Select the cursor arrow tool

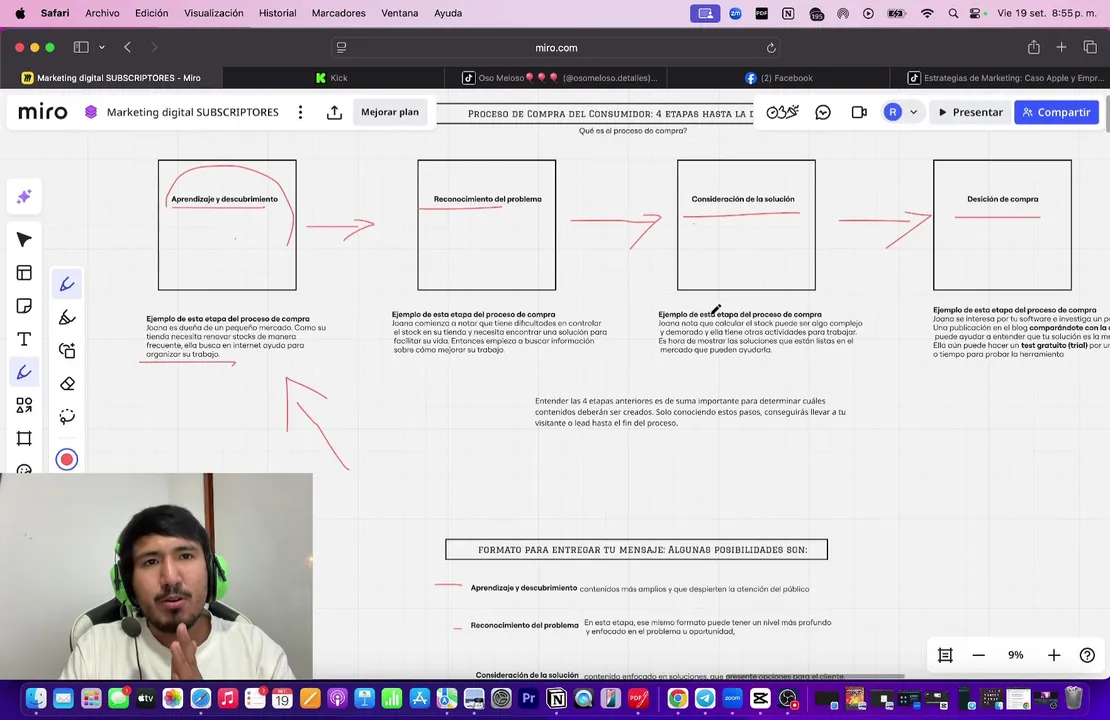[x=24, y=239]
